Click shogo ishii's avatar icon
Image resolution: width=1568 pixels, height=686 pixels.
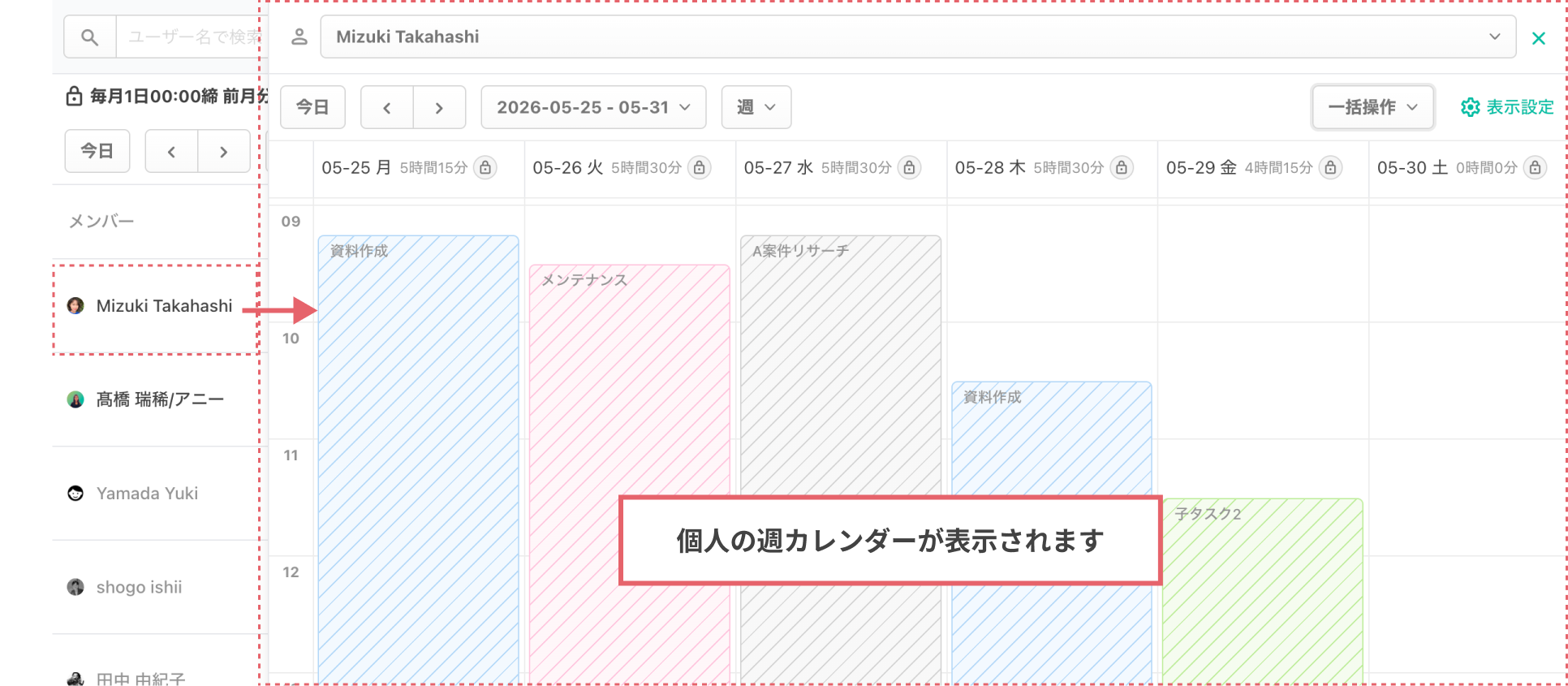pos(75,587)
